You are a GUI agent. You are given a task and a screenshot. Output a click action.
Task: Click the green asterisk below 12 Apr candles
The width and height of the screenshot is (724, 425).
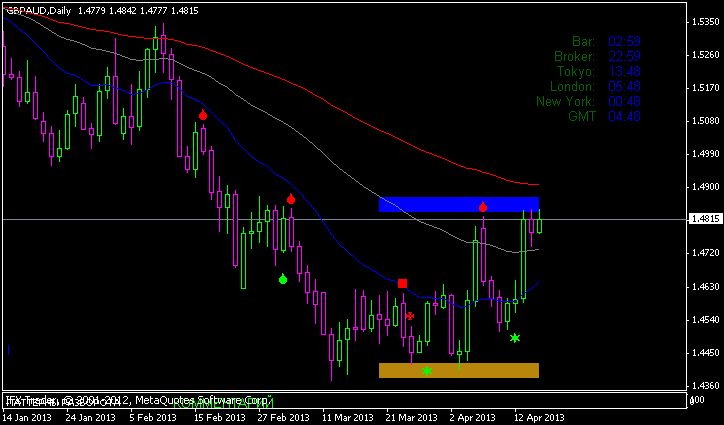(515, 338)
